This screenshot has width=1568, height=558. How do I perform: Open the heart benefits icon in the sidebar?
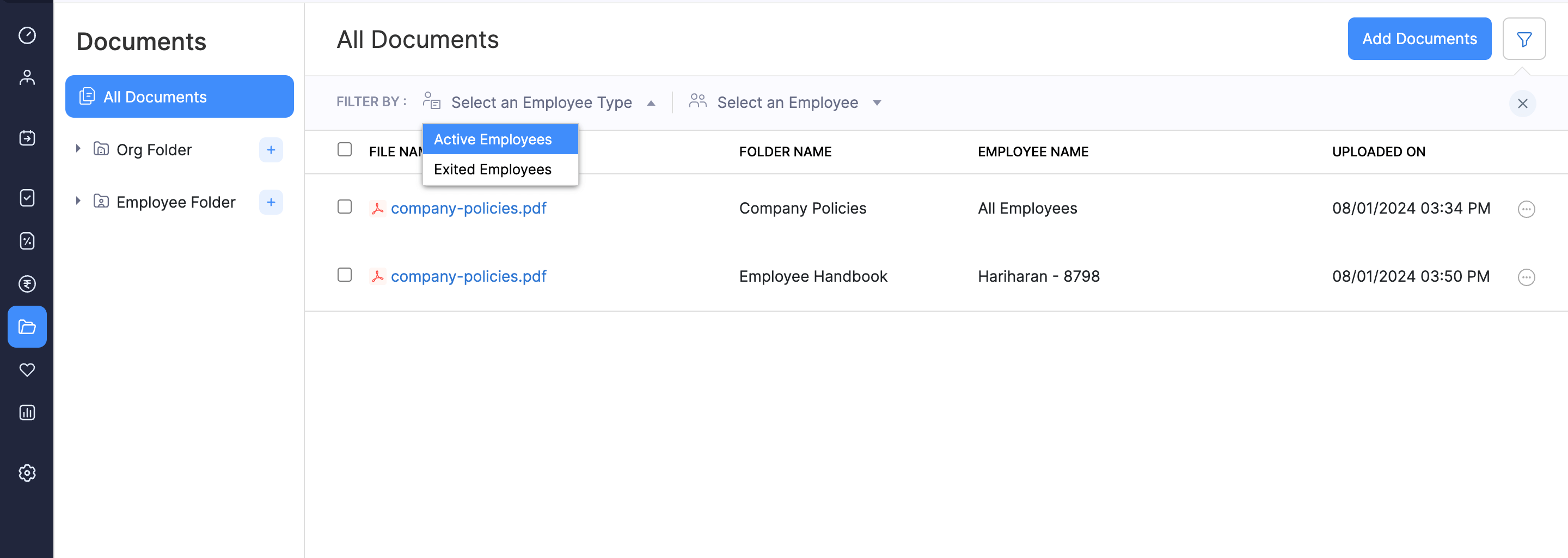(x=27, y=370)
